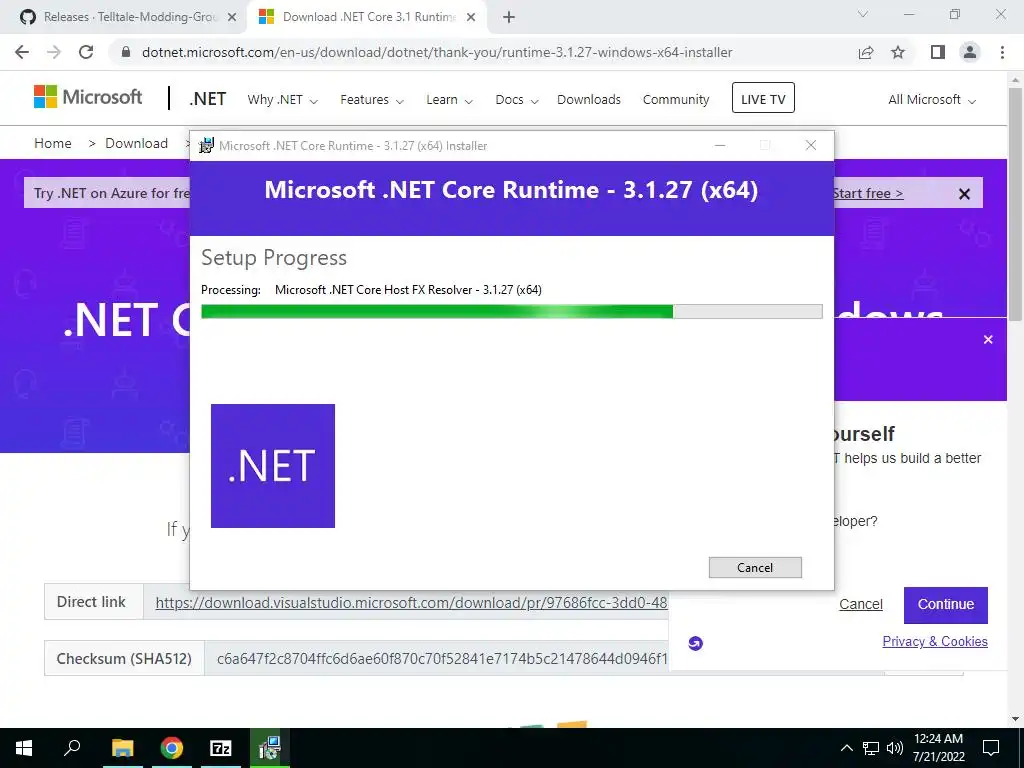Close the Releases Telltale-Modding-Group tab
Image resolution: width=1024 pixels, height=768 pixels.
pos(232,17)
